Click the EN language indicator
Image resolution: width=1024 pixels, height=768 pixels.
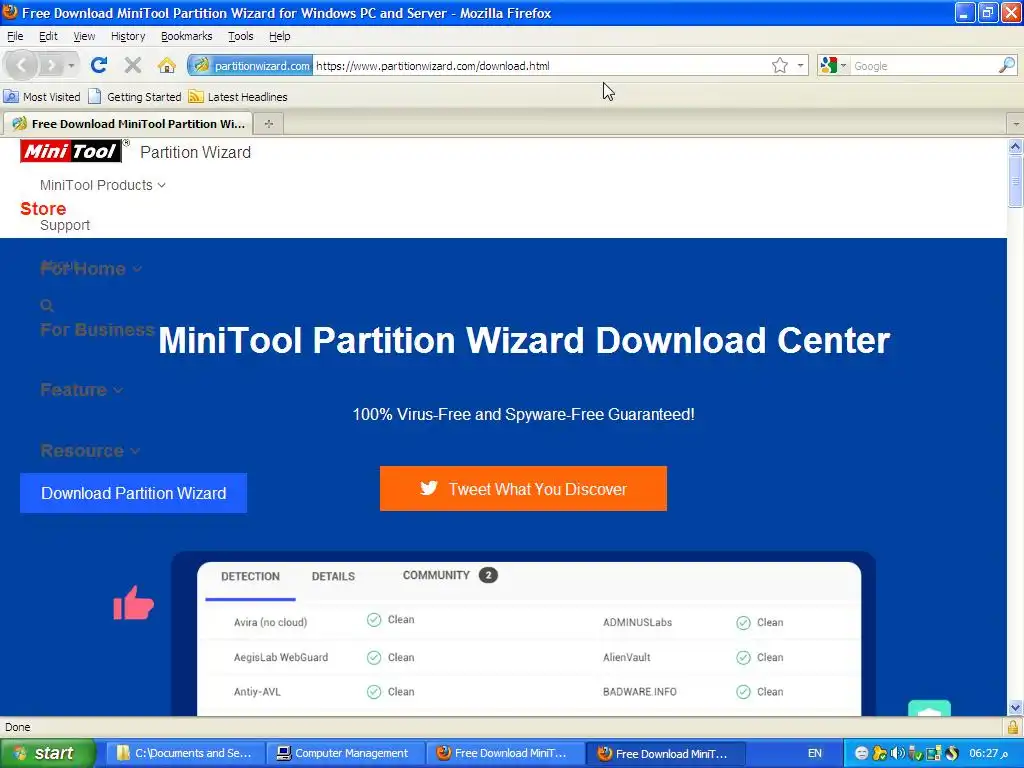pos(814,753)
